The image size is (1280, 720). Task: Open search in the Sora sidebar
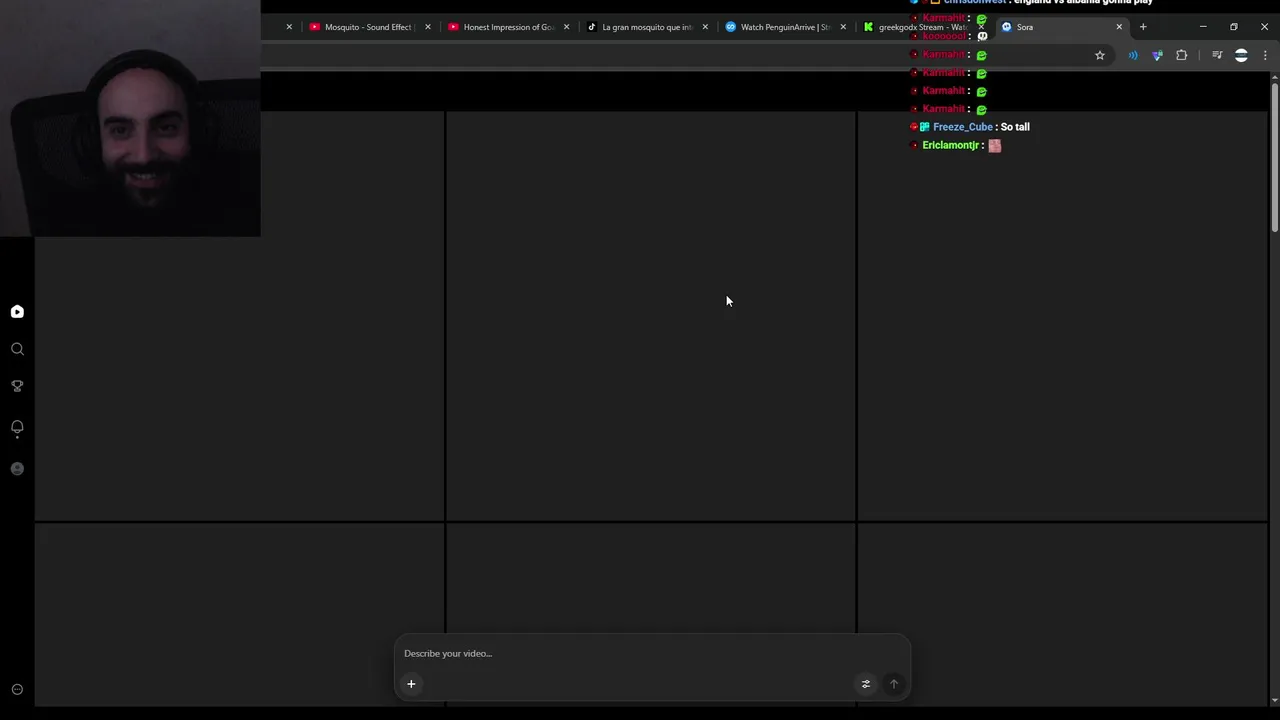(x=17, y=349)
